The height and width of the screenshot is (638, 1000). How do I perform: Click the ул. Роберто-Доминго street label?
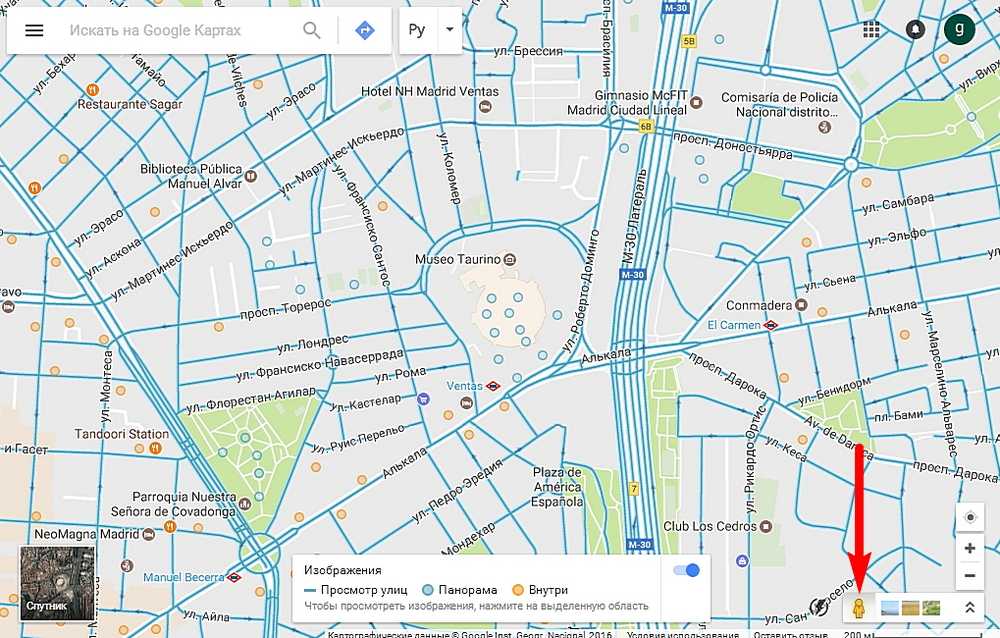point(581,291)
